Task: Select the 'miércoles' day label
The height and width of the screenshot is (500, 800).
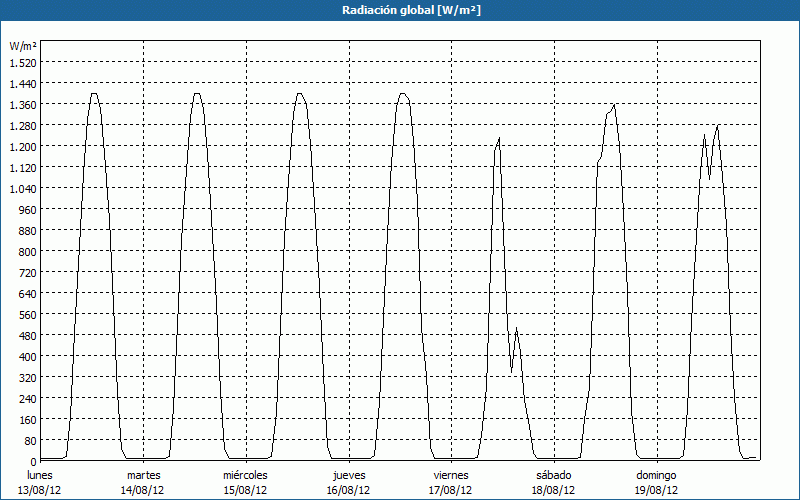Action: click(245, 475)
